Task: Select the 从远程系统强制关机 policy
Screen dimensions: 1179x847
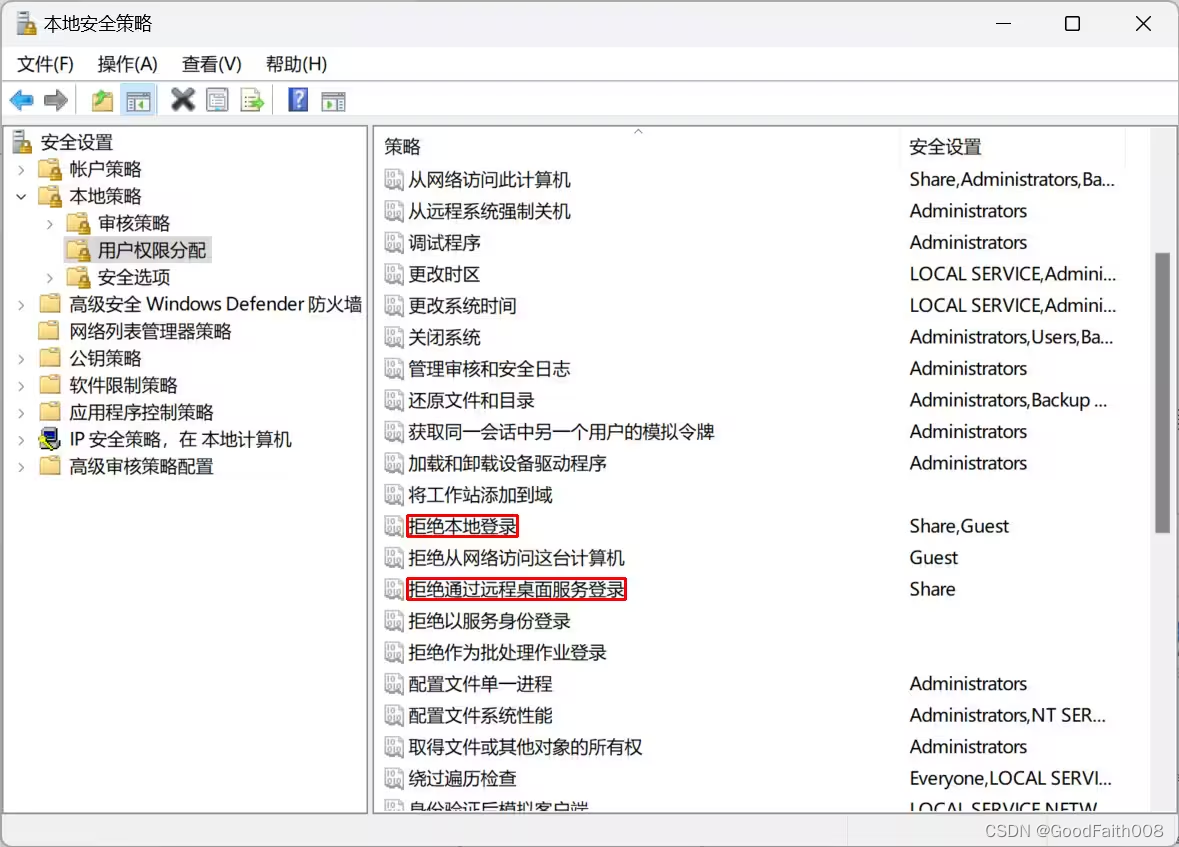Action: coord(489,211)
